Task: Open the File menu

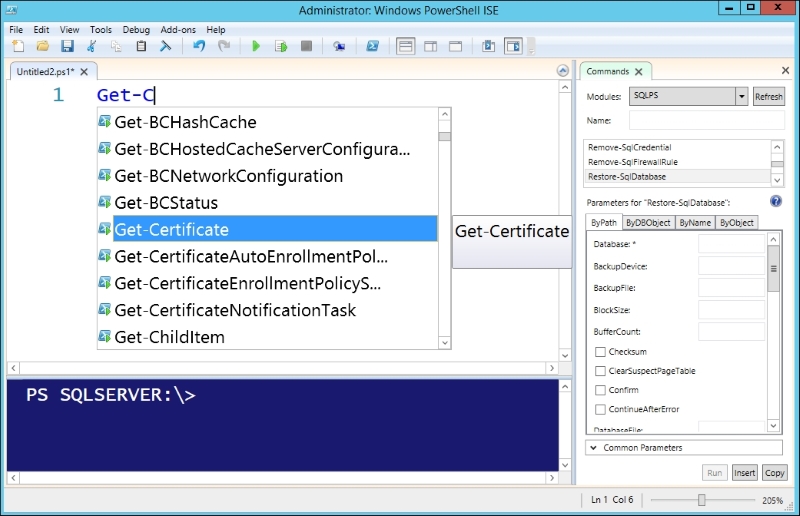Action: tap(16, 30)
